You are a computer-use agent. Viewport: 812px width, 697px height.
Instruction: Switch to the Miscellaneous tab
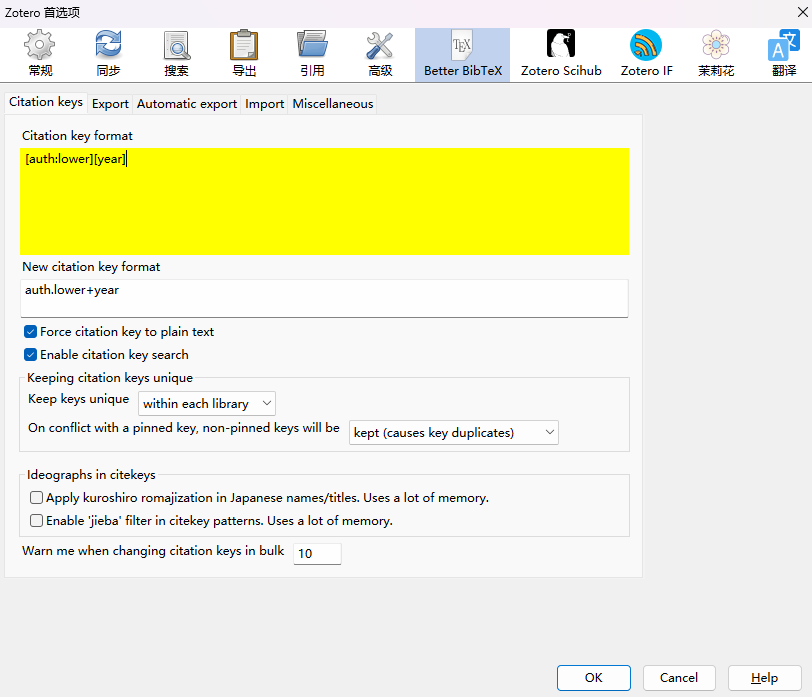point(333,104)
